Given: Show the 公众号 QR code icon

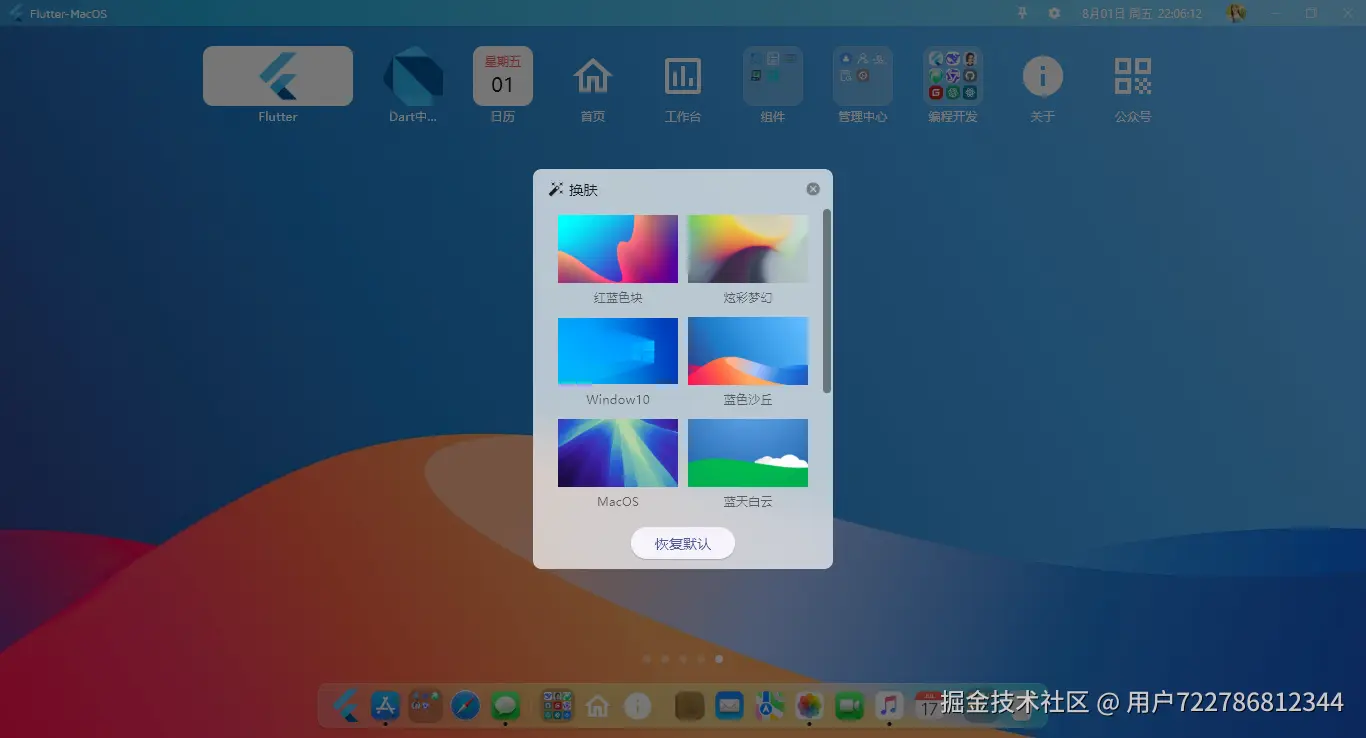Looking at the screenshot, I should click(x=1132, y=75).
